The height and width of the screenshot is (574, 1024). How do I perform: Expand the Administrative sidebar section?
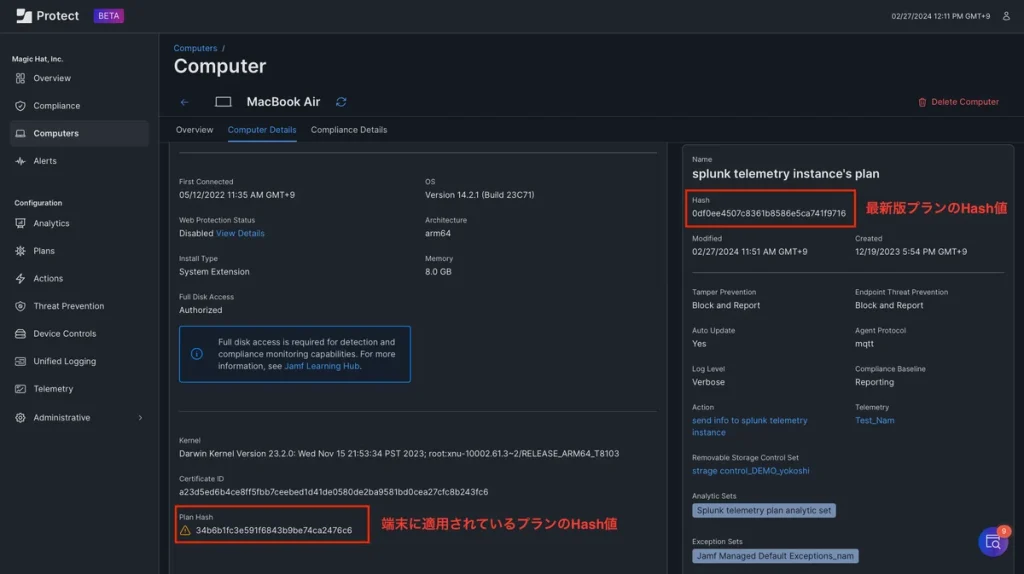point(139,418)
